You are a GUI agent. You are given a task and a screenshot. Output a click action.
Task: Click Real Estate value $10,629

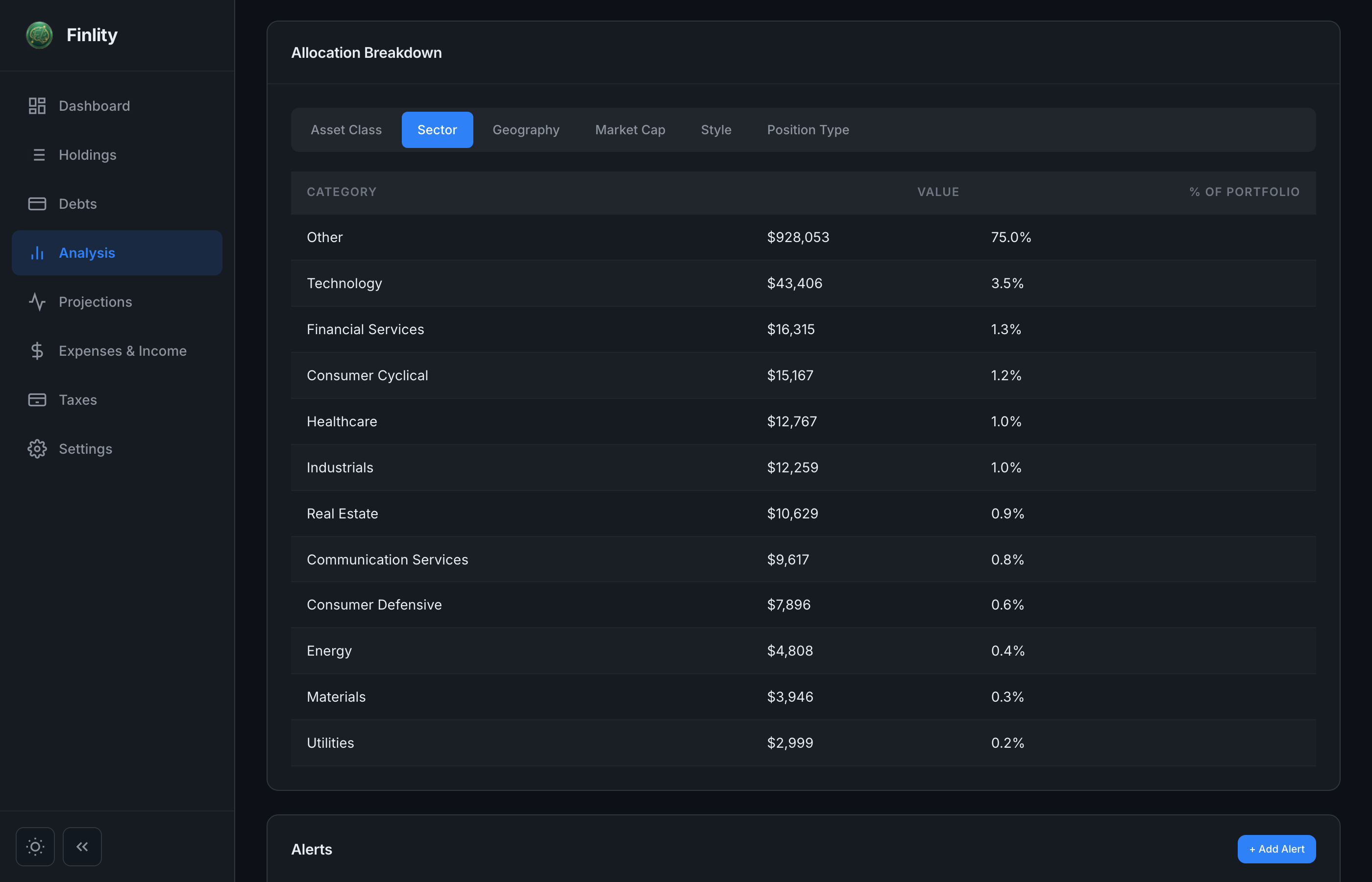(792, 514)
